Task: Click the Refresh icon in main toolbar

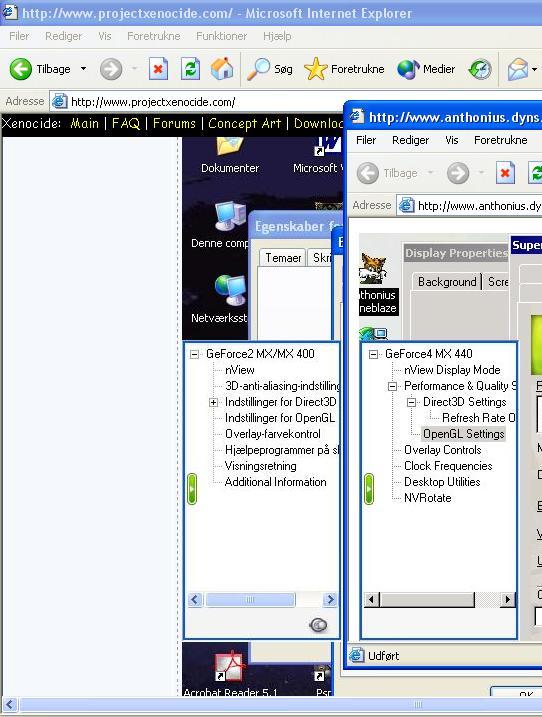Action: coord(190,69)
